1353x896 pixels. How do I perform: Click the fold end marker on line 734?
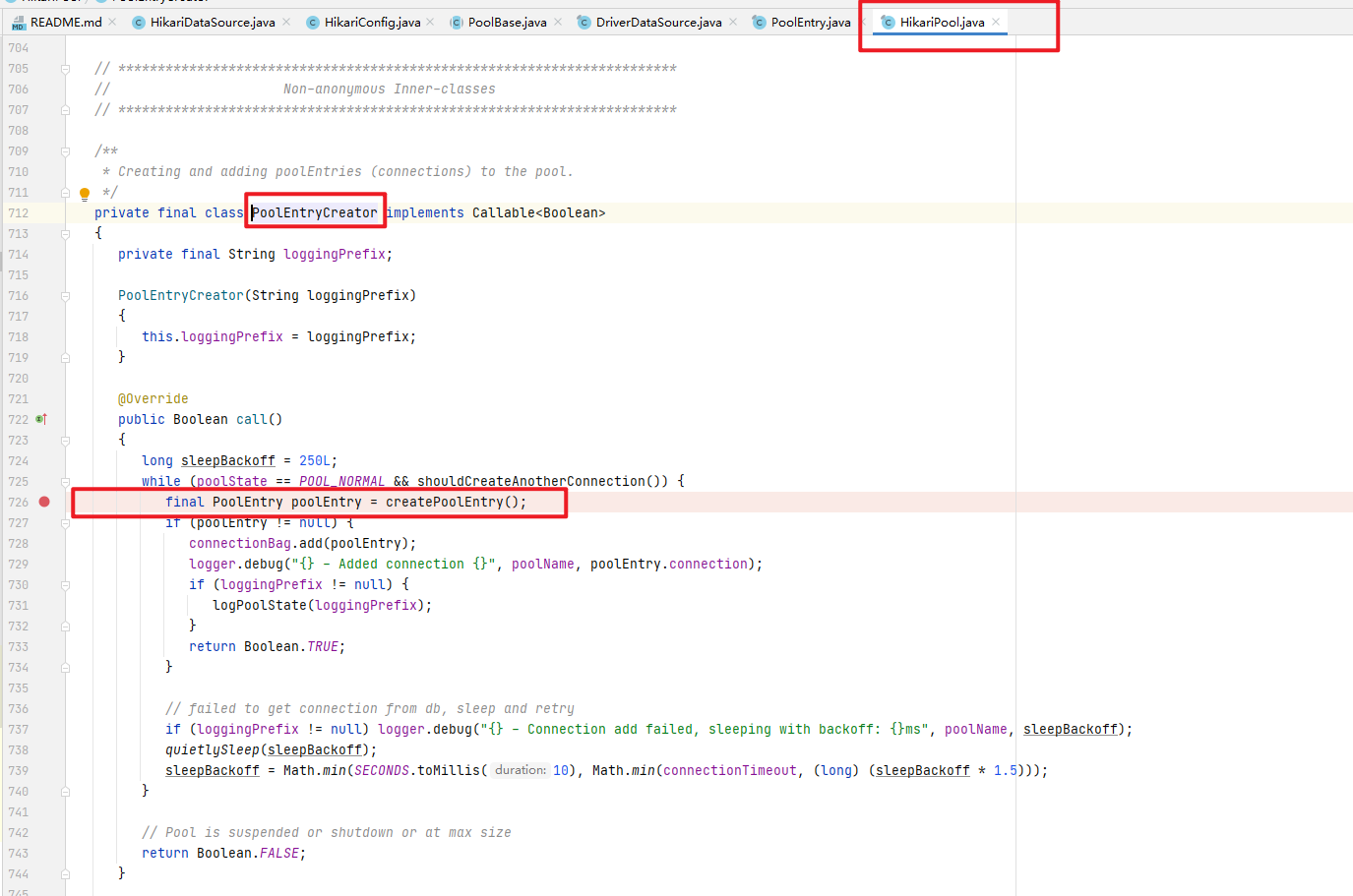tap(66, 668)
